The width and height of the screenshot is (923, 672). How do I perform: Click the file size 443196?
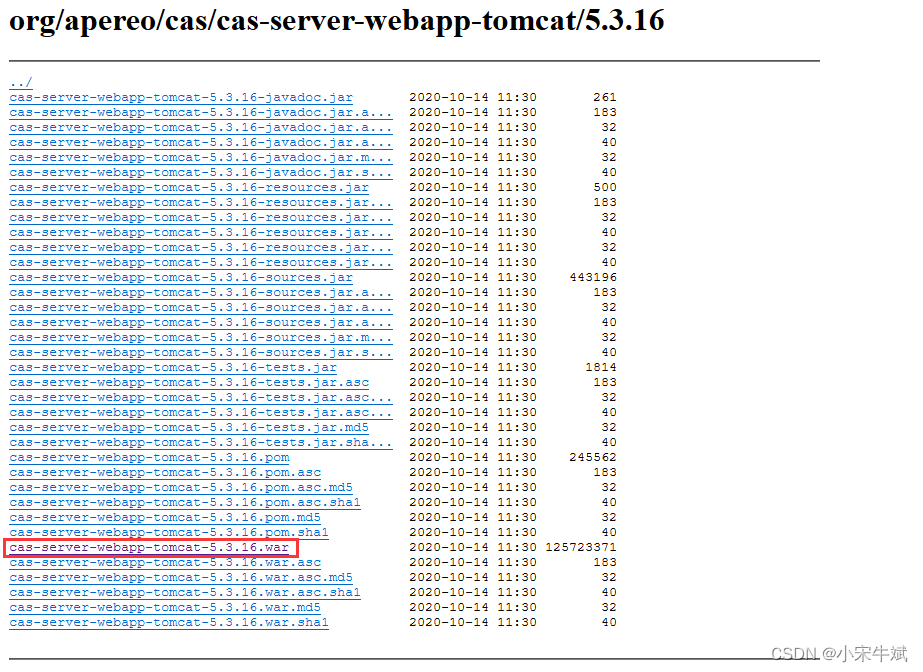pyautogui.click(x=593, y=277)
